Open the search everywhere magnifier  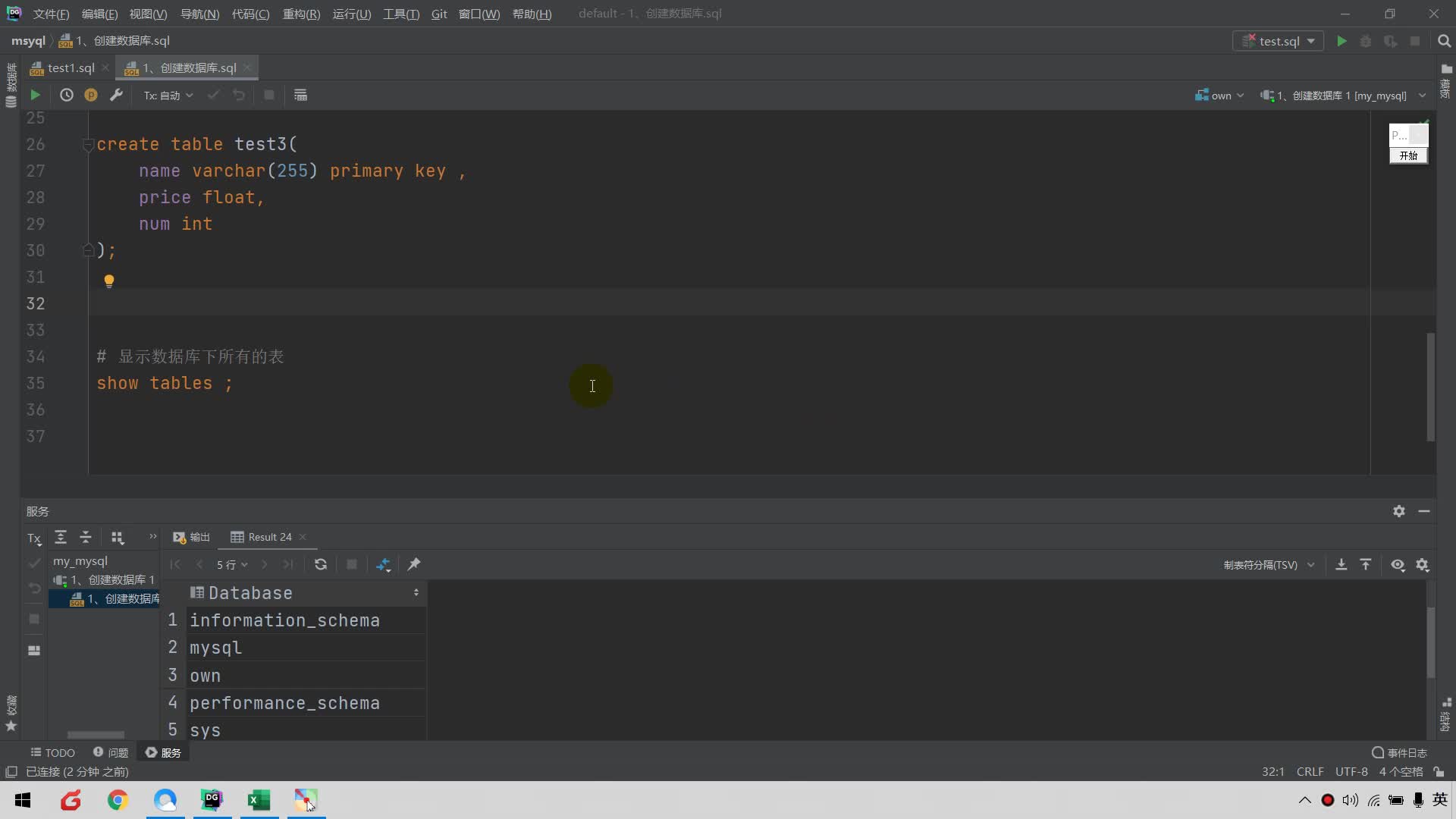(x=1444, y=41)
